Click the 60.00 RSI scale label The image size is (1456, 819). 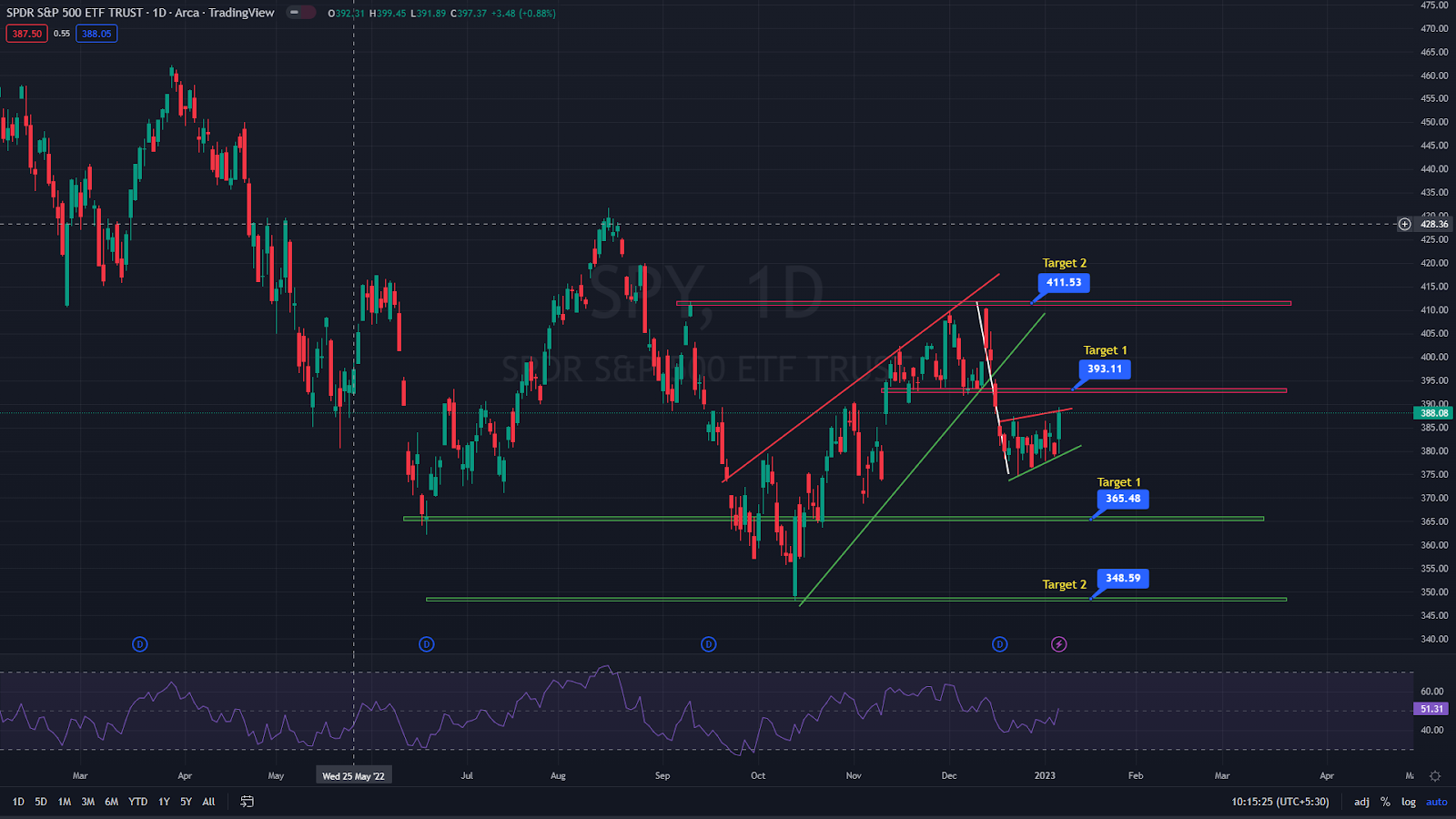pyautogui.click(x=1432, y=692)
